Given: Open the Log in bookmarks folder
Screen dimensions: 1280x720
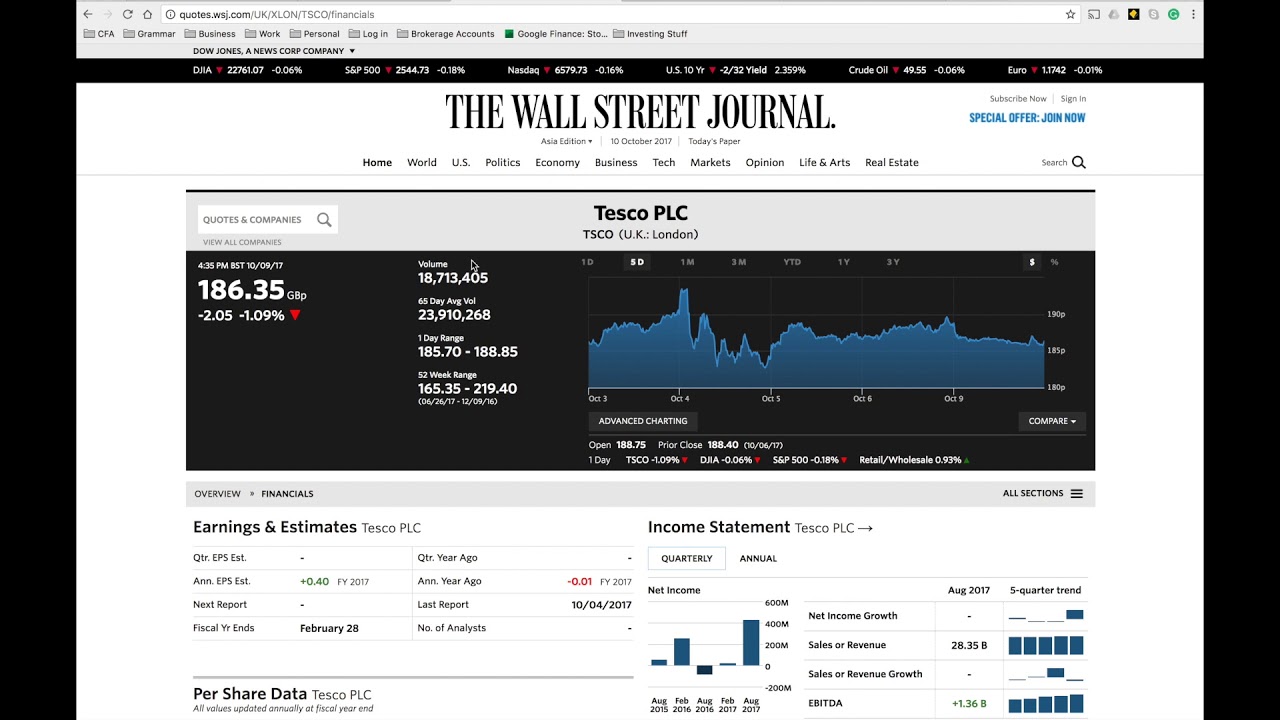Looking at the screenshot, I should point(368,34).
